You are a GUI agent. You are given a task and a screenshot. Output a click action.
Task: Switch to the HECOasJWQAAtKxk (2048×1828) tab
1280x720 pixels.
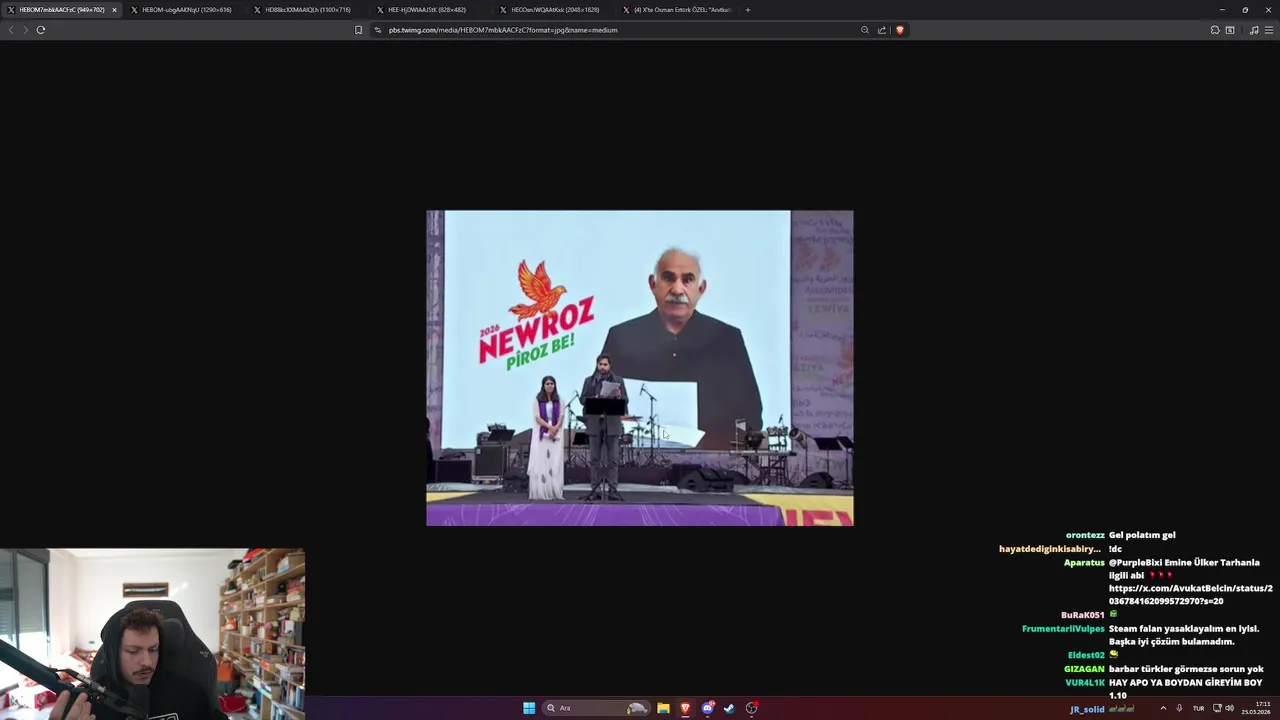click(x=555, y=10)
